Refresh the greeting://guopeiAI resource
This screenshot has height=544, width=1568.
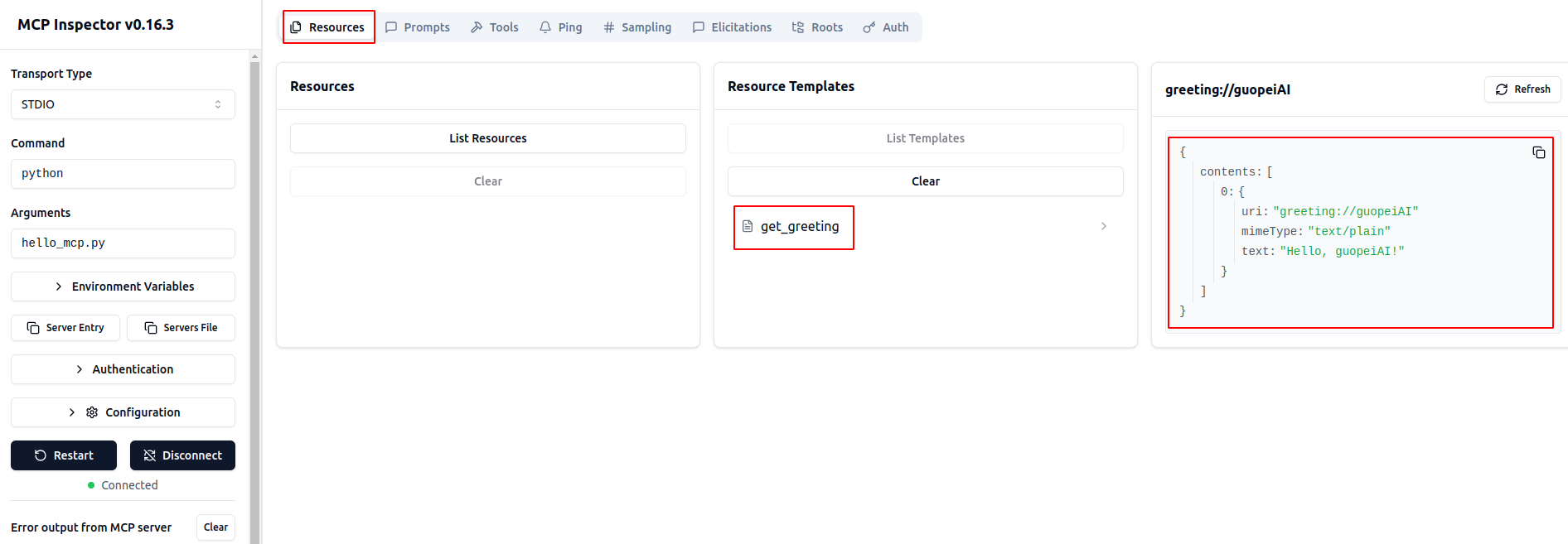pos(1522,89)
